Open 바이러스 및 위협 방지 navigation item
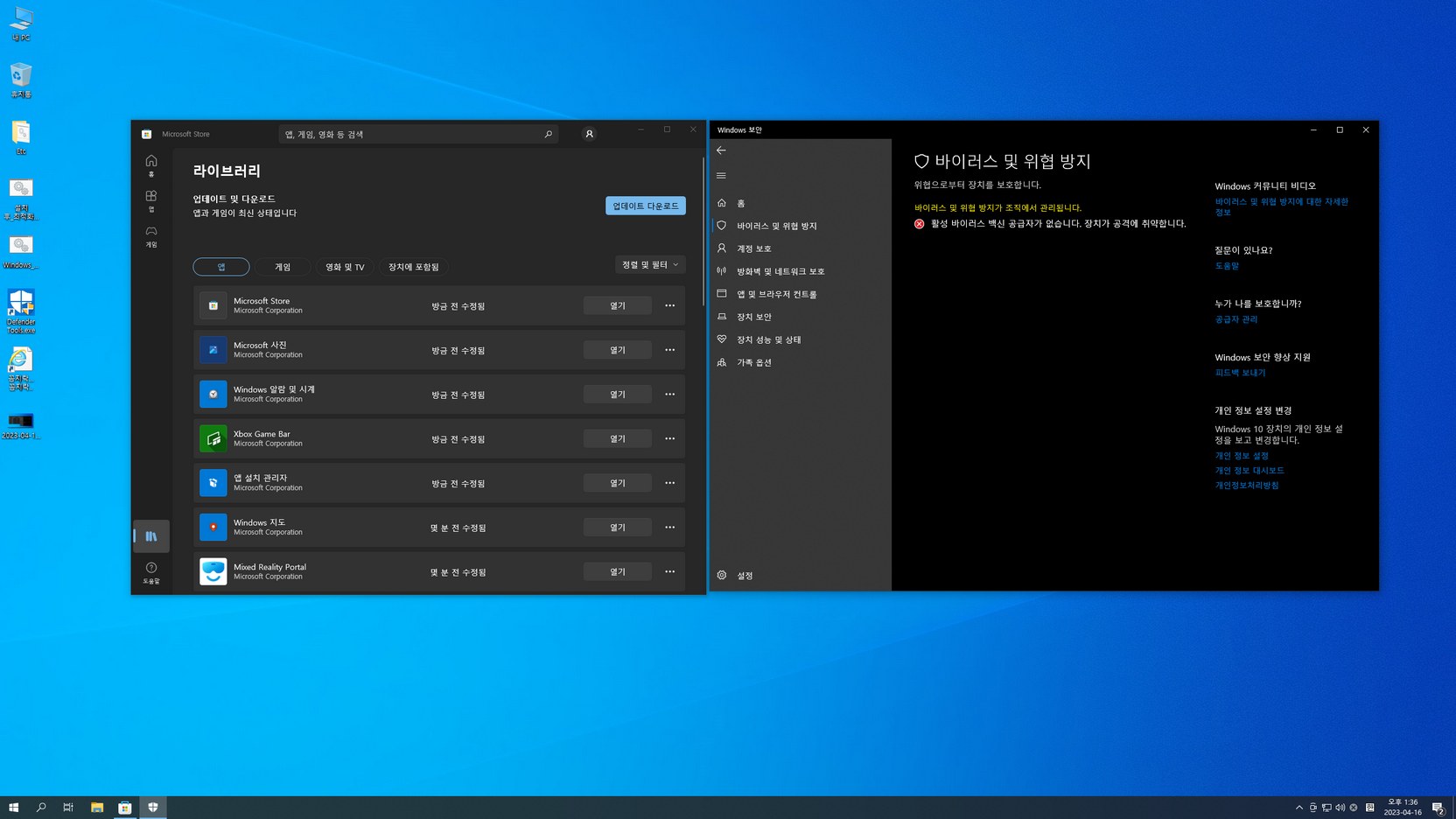This screenshot has width=1456, height=819. point(801,226)
